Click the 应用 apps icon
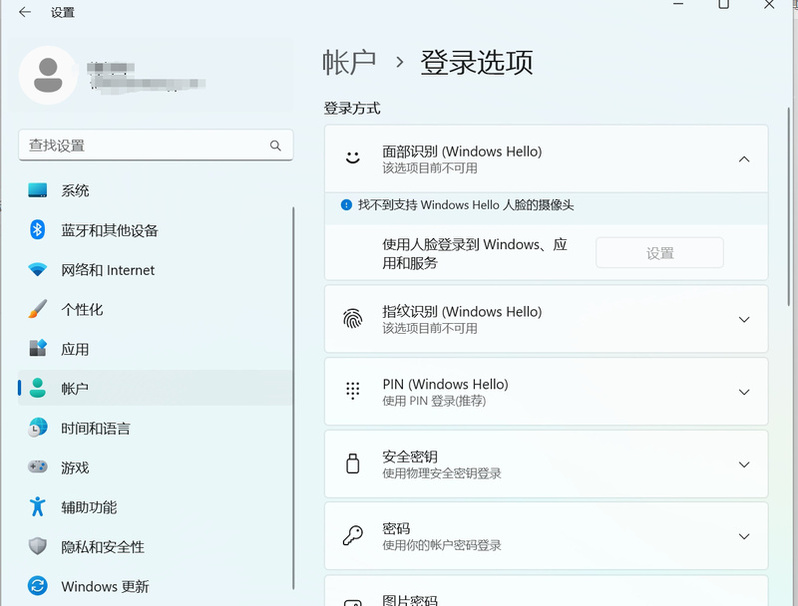The width and height of the screenshot is (798, 606). click(38, 349)
